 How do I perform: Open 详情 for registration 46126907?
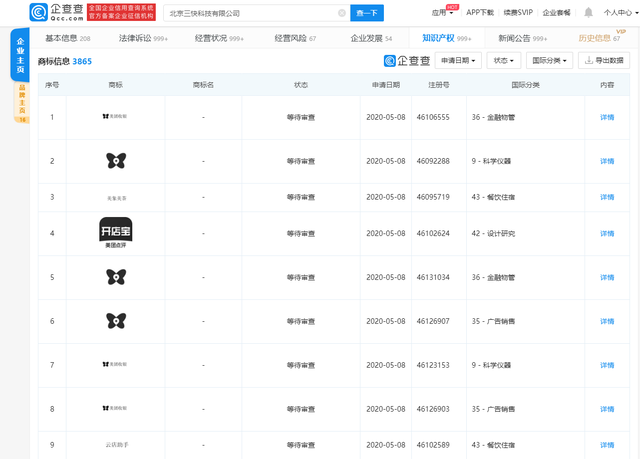pyautogui.click(x=607, y=321)
